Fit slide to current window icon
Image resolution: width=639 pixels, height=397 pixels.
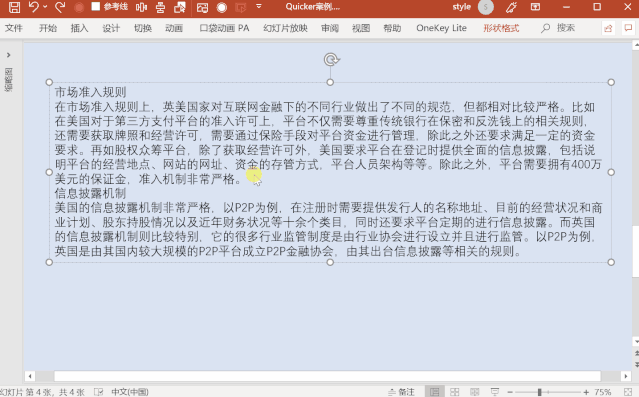pos(628,392)
